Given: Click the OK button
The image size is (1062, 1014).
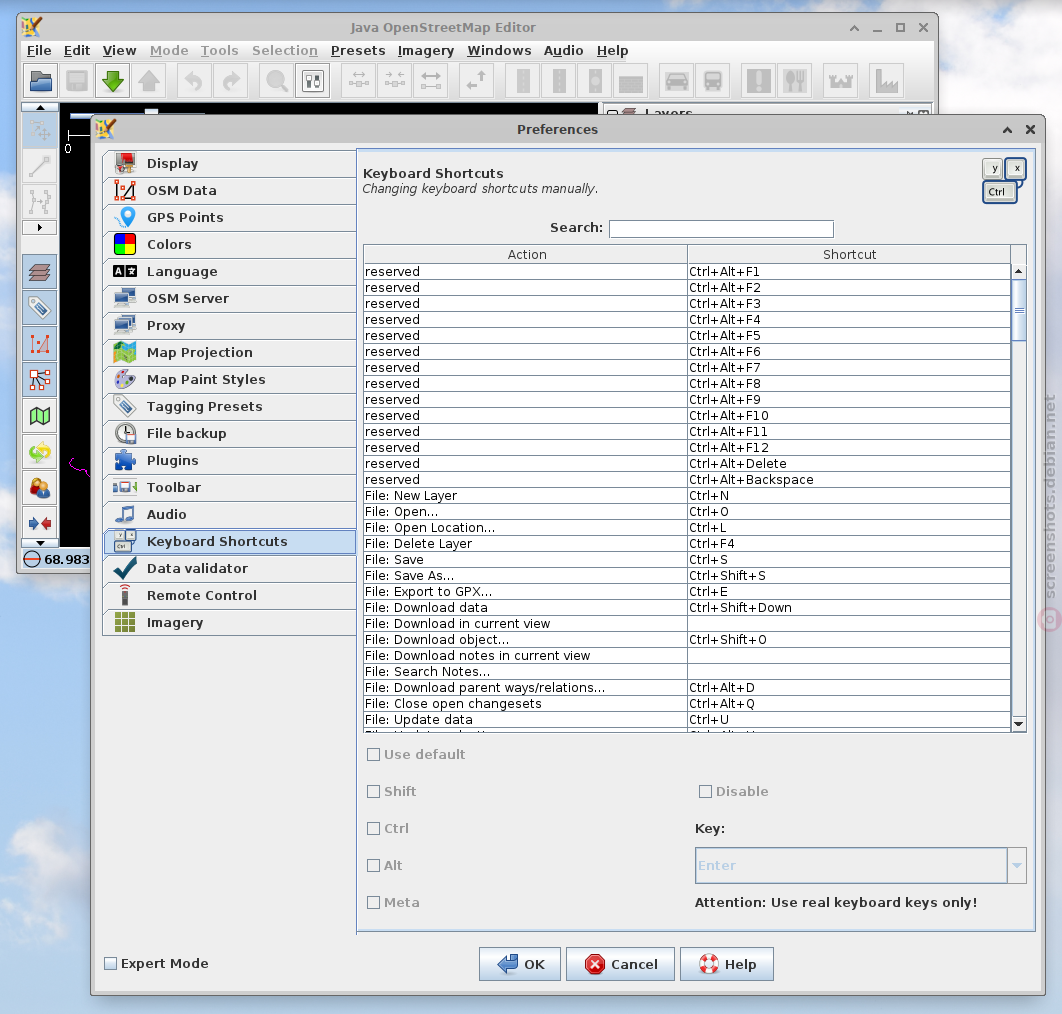Looking at the screenshot, I should 520,964.
